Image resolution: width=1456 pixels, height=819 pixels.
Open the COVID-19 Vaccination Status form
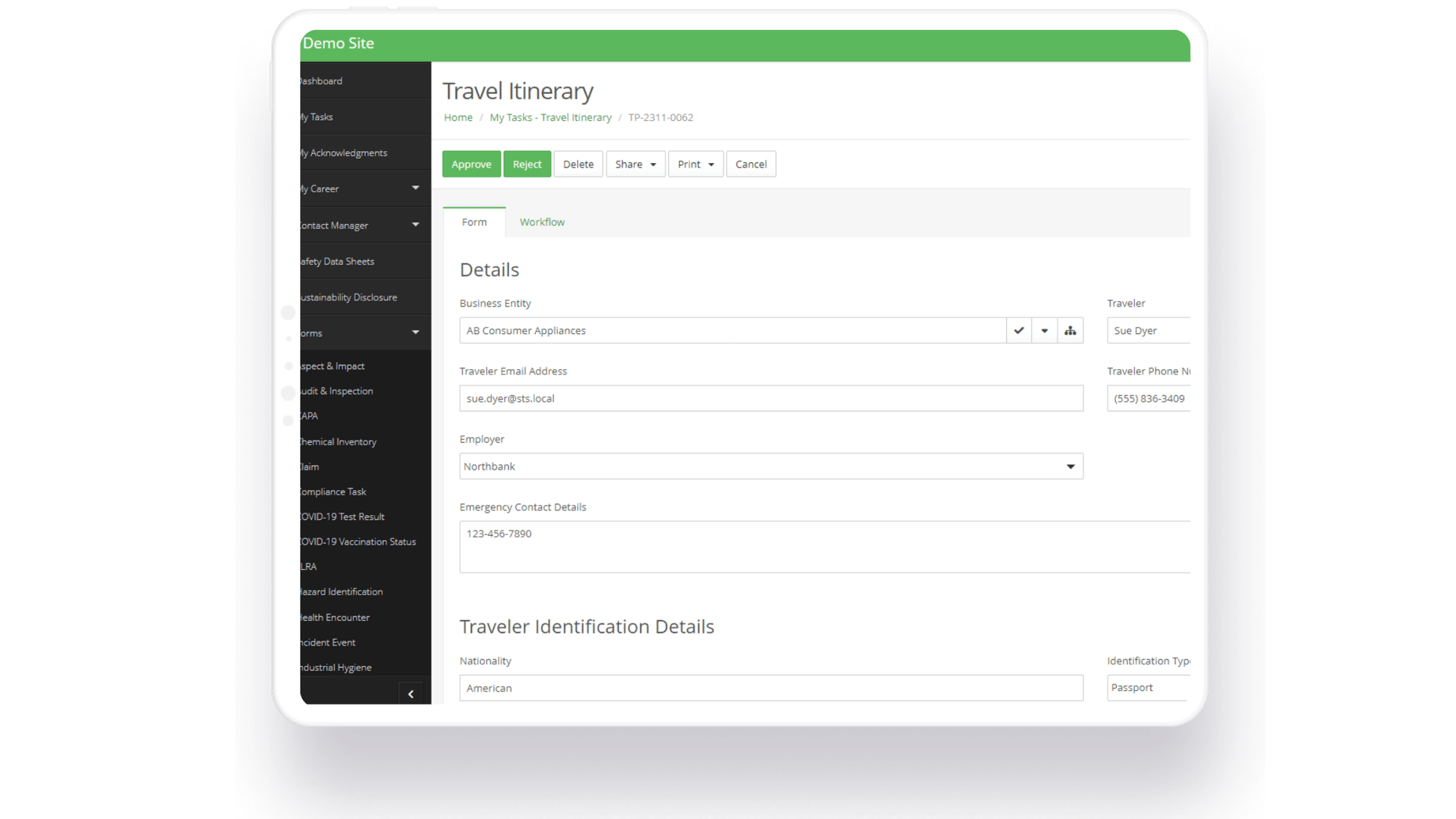tap(358, 542)
